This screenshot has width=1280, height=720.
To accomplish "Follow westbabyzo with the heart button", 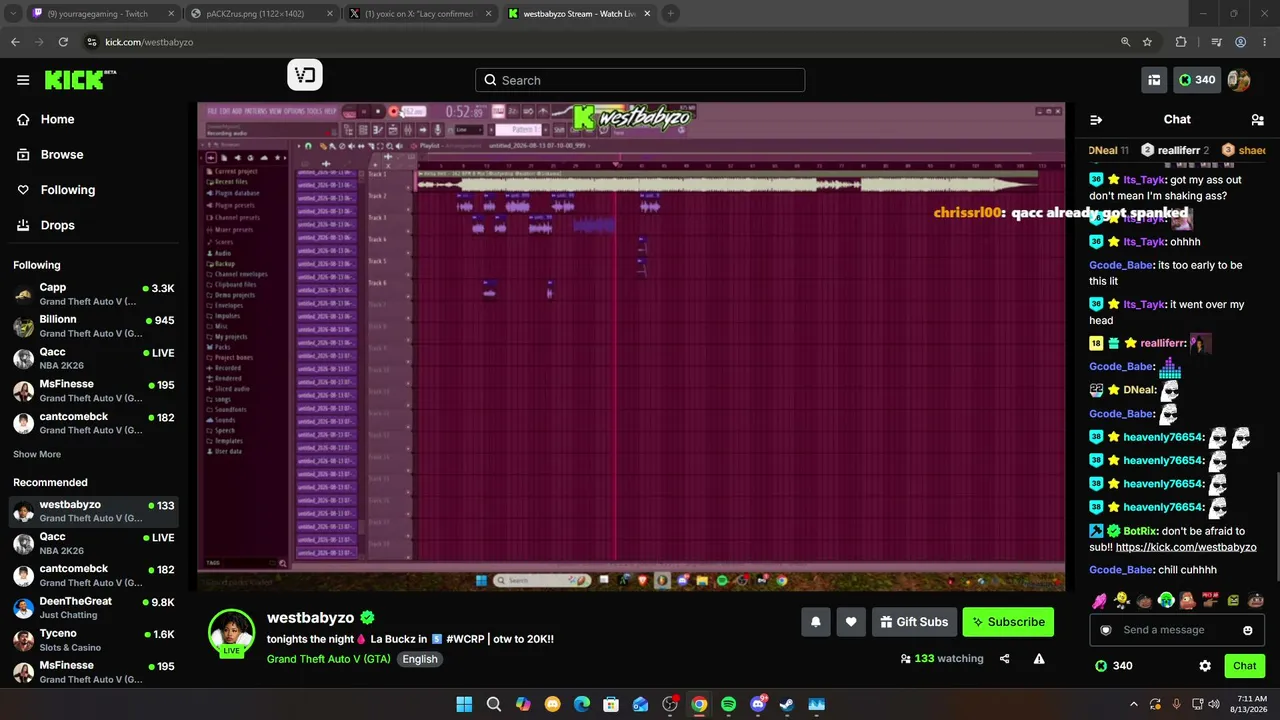I will [x=851, y=622].
